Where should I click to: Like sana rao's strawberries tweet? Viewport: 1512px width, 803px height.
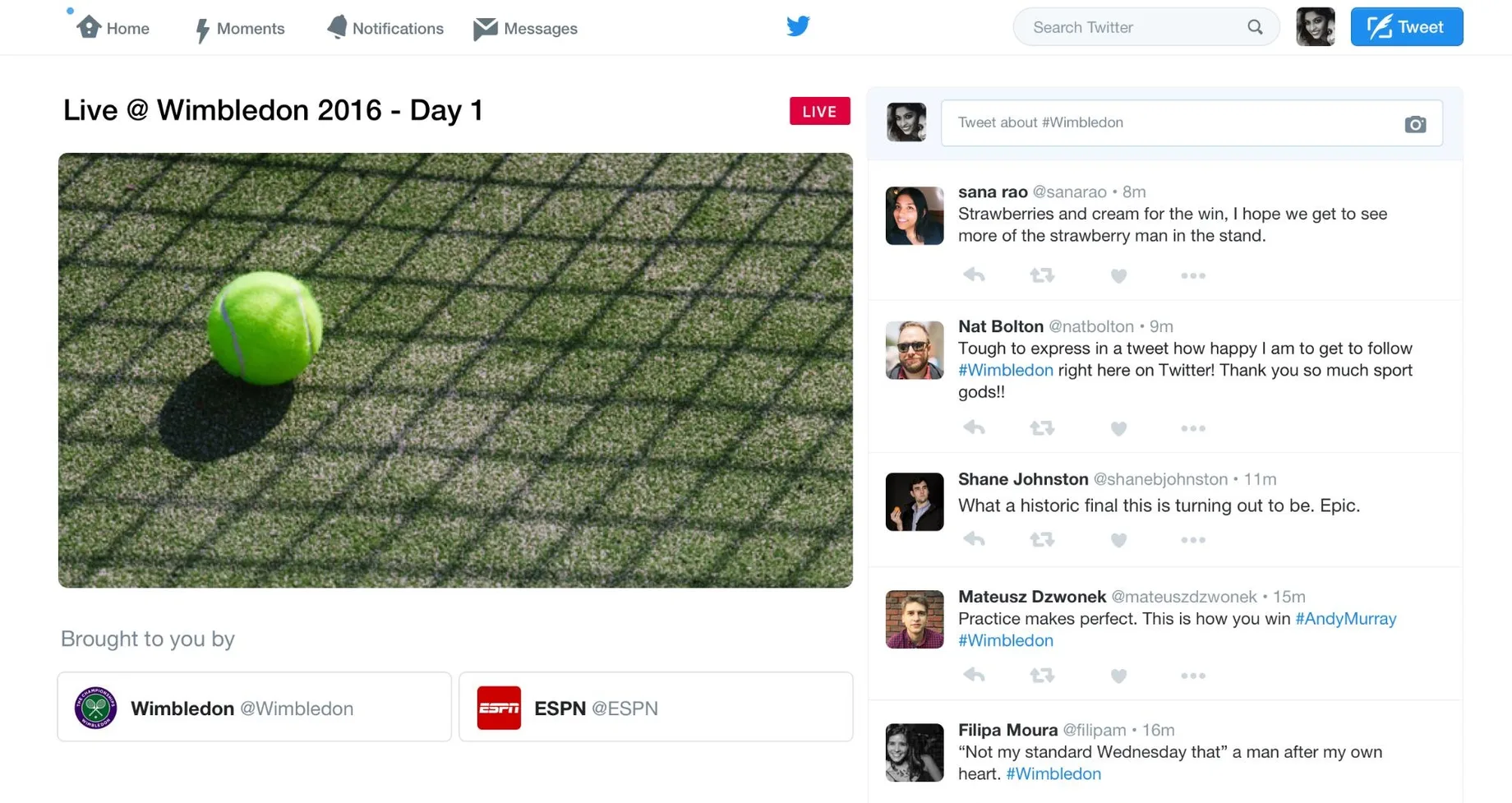point(1118,276)
